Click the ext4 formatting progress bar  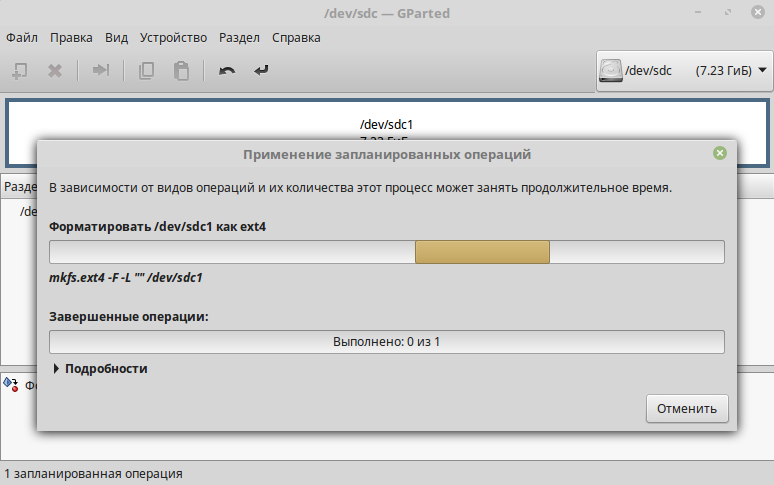click(386, 252)
